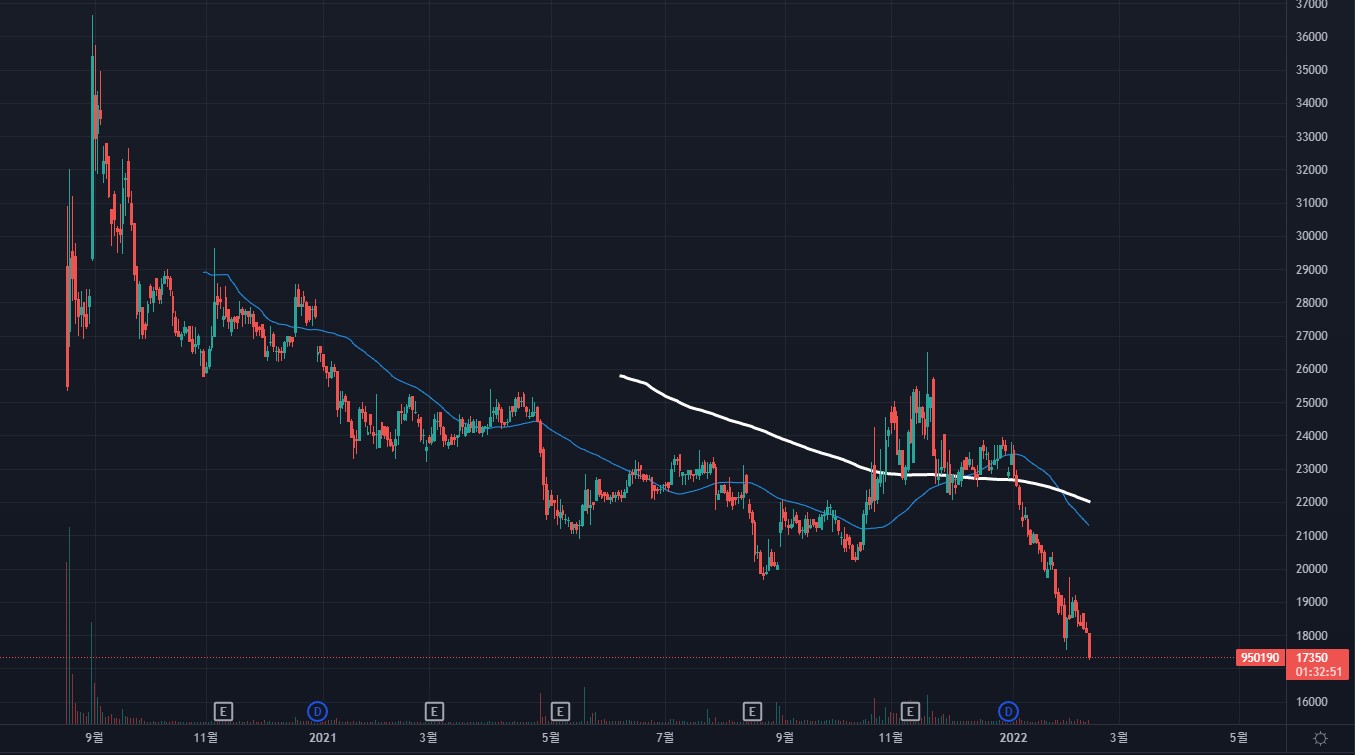
Task: Click earnings E marker above first 11월 label
Action: 224,711
